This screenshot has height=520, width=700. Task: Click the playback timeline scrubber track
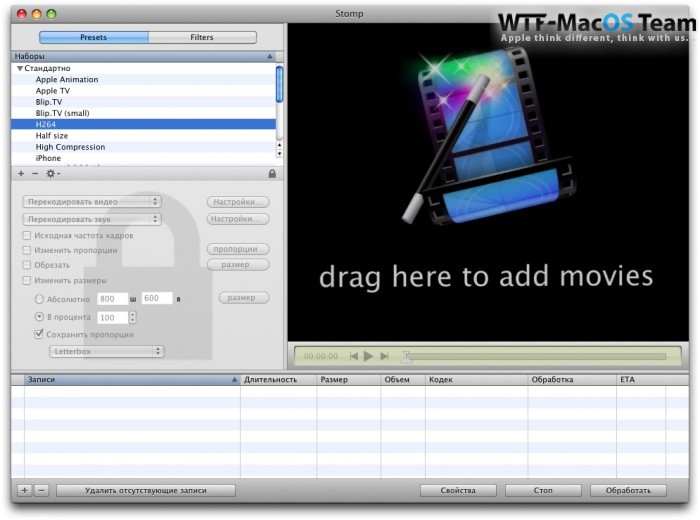click(536, 356)
